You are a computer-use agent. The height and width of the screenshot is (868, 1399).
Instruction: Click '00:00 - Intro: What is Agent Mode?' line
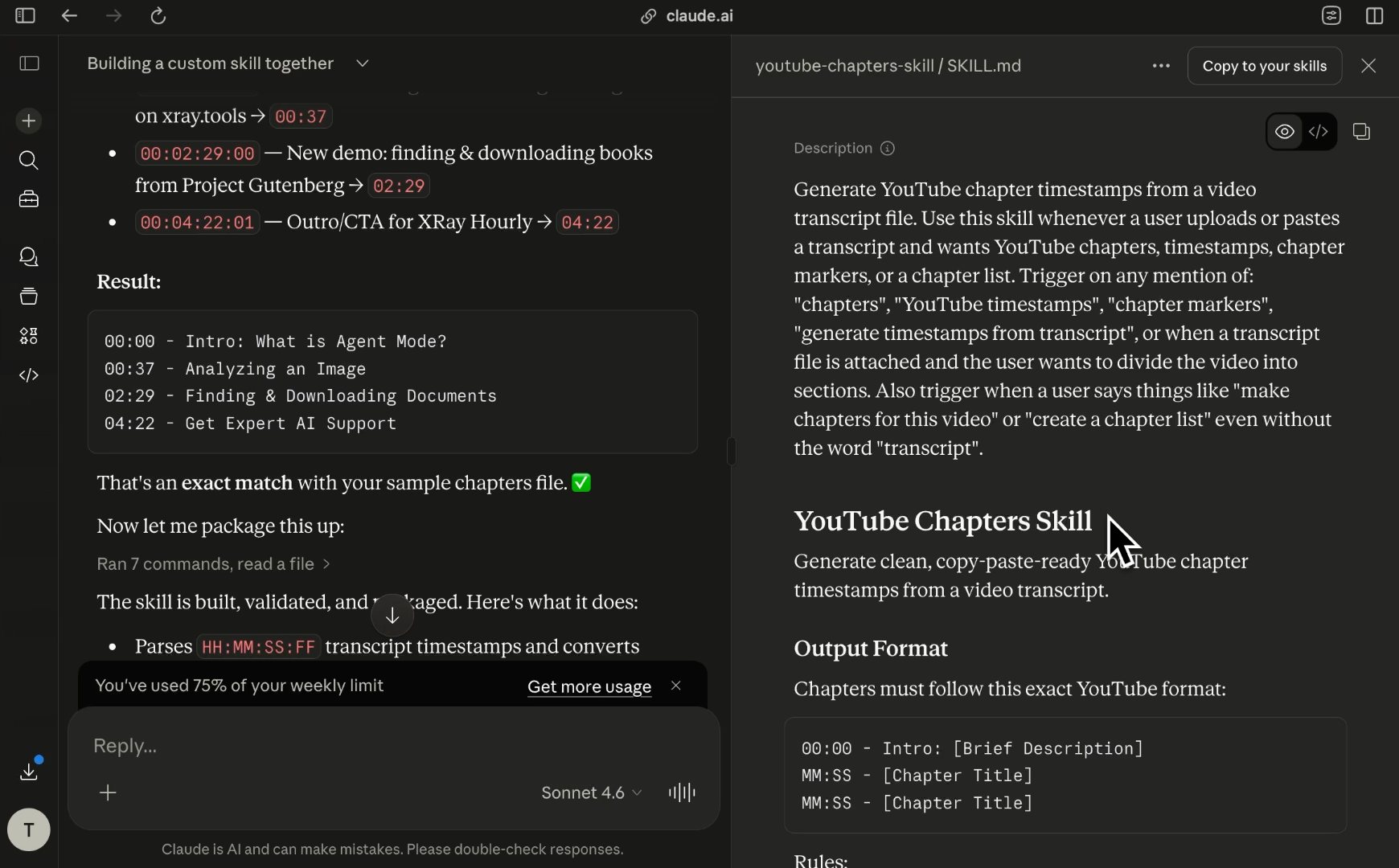pos(275,342)
